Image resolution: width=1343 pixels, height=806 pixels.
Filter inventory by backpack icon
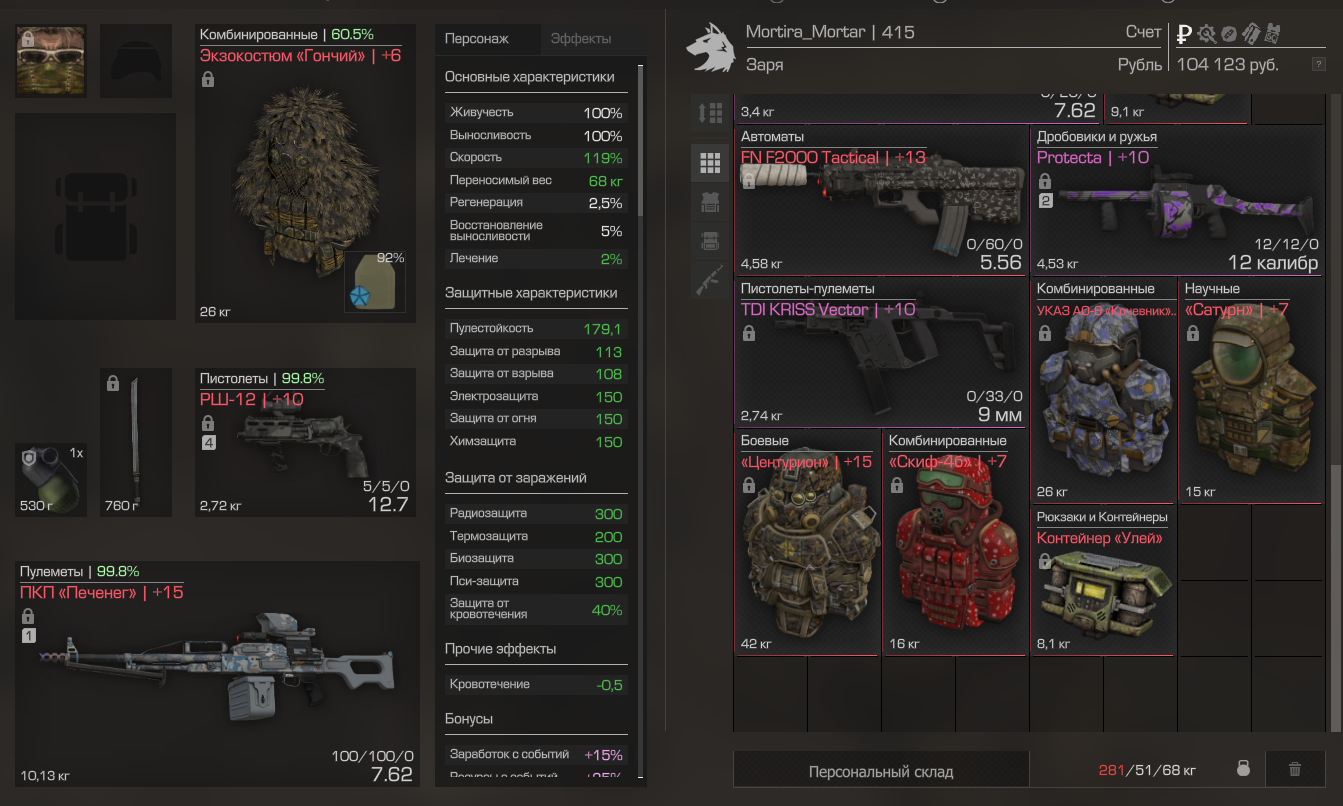[x=710, y=241]
